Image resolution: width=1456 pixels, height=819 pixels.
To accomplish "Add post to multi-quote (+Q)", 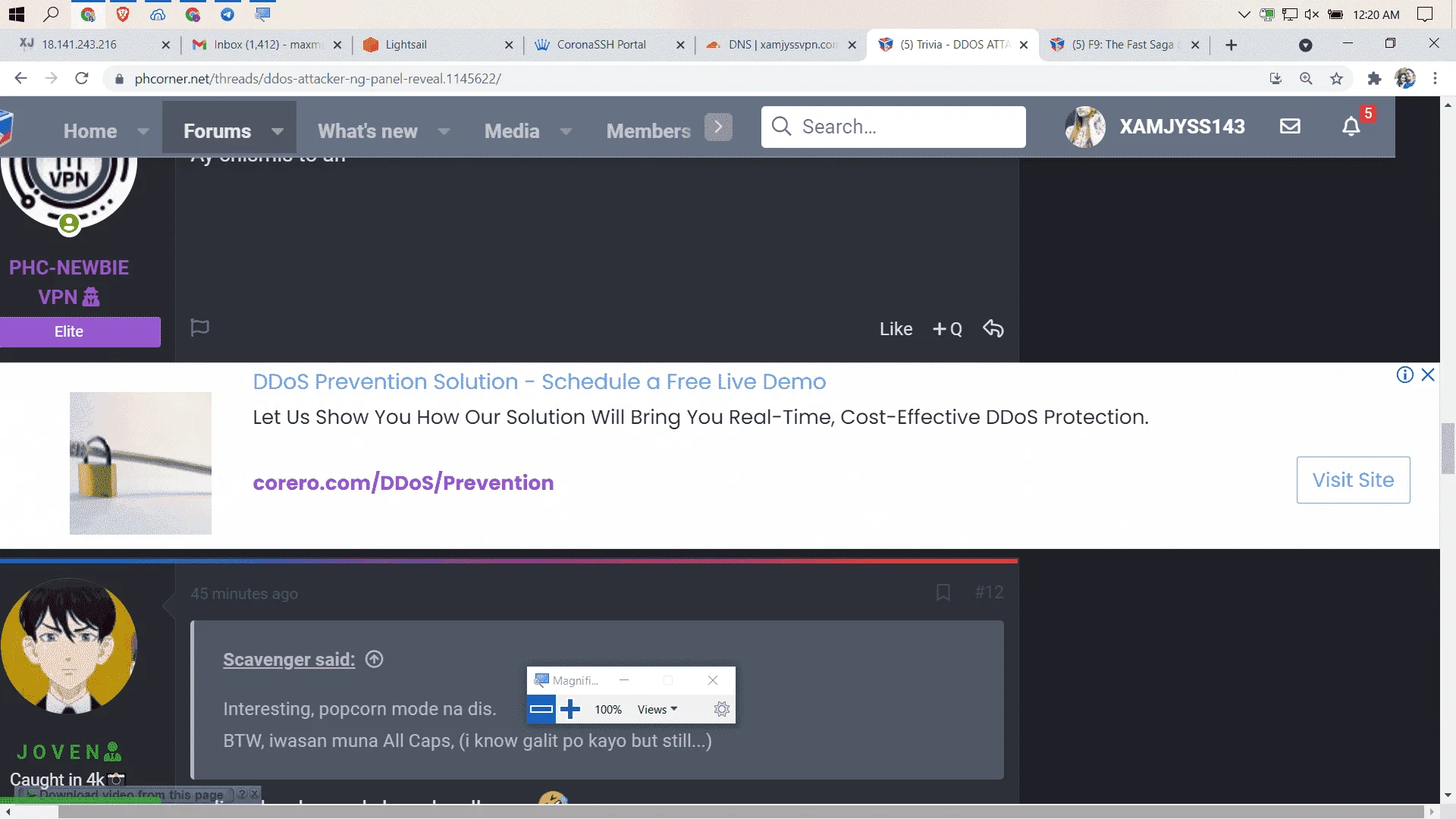I will pos(947,329).
